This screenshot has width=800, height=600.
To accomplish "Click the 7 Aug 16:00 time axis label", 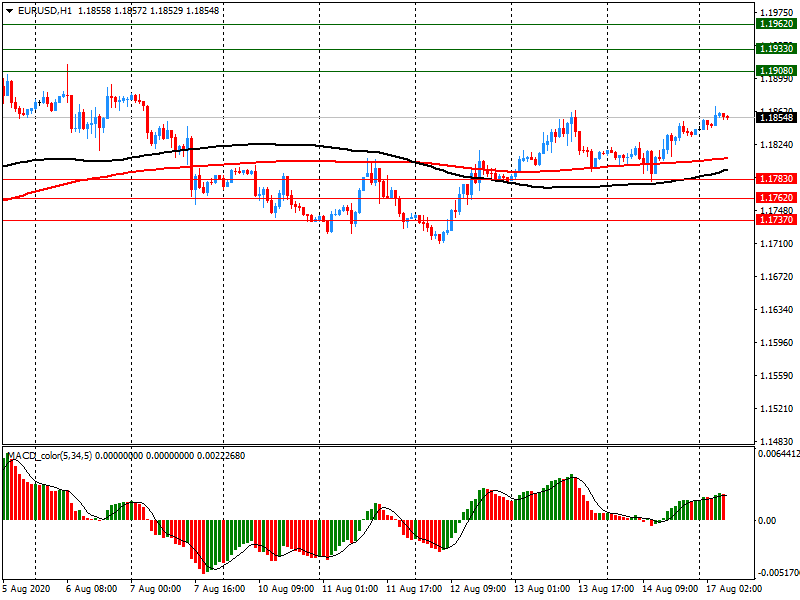I will click(x=220, y=590).
